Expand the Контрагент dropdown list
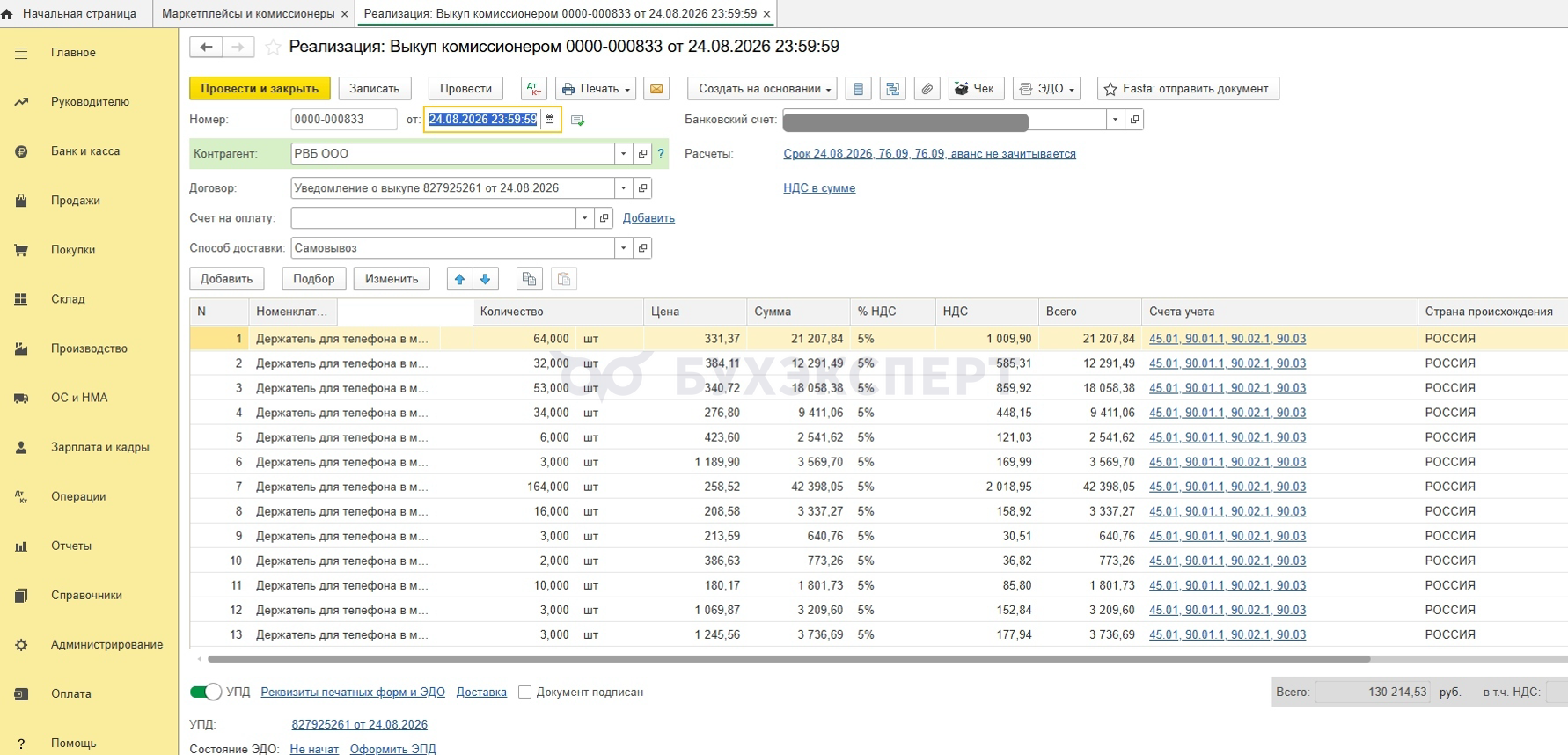 tap(623, 154)
